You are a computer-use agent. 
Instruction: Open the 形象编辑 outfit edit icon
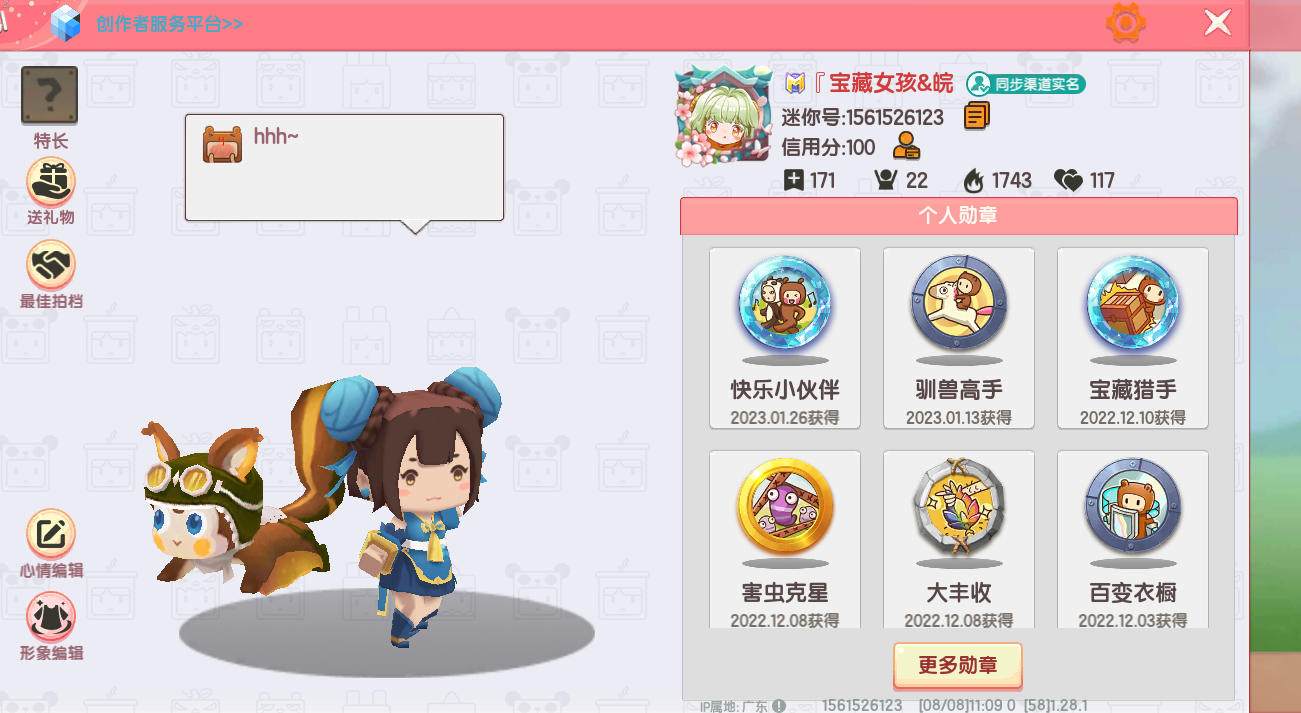click(51, 618)
